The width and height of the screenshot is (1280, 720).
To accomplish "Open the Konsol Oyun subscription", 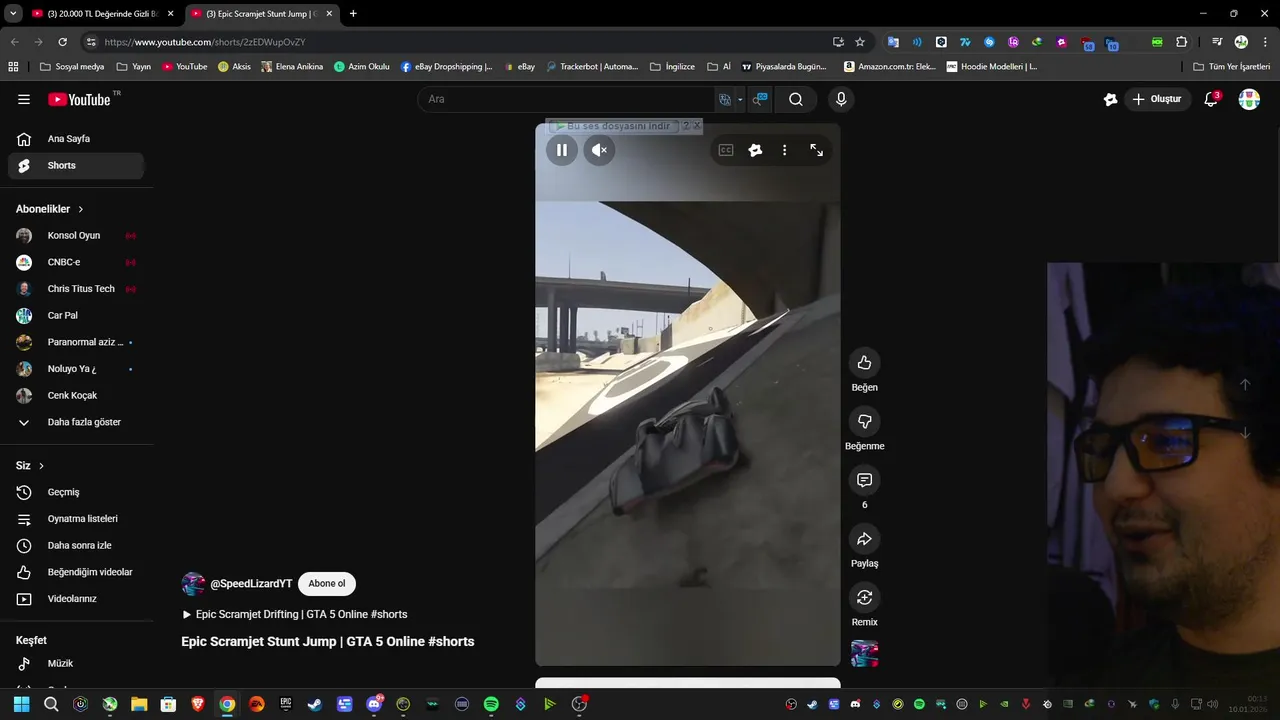I will point(76,236).
